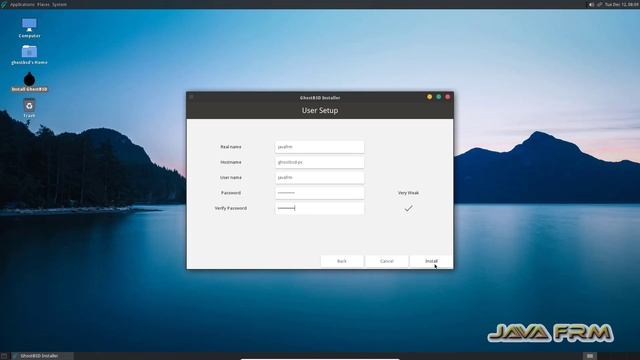
Task: Click the User name label
Action: pyautogui.click(x=231, y=178)
